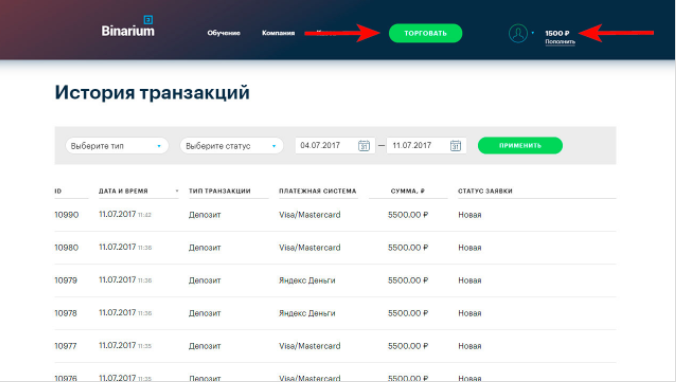The image size is (677, 387).
Task: Expand the small arrow beside the profile avatar
Action: (533, 33)
